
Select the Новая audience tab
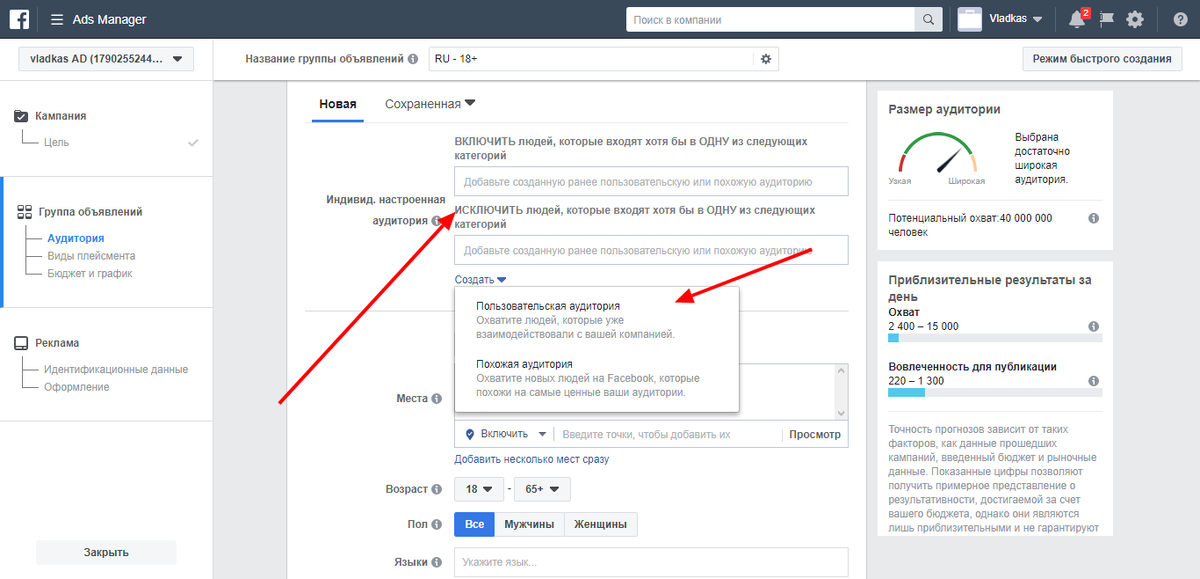coord(338,103)
